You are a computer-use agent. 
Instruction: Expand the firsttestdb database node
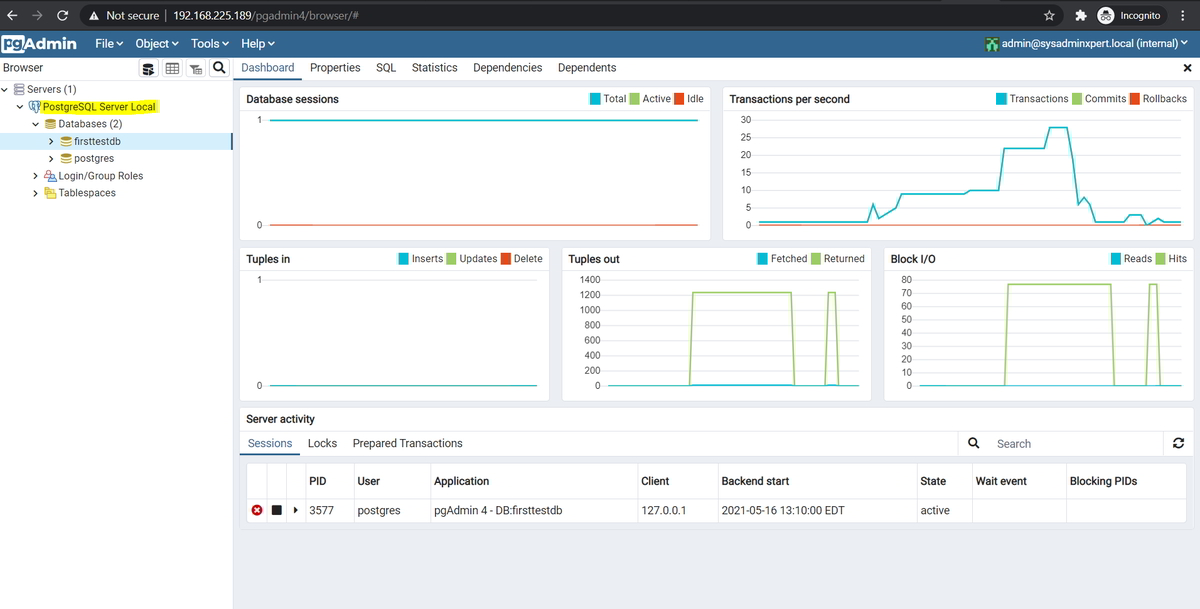51,142
